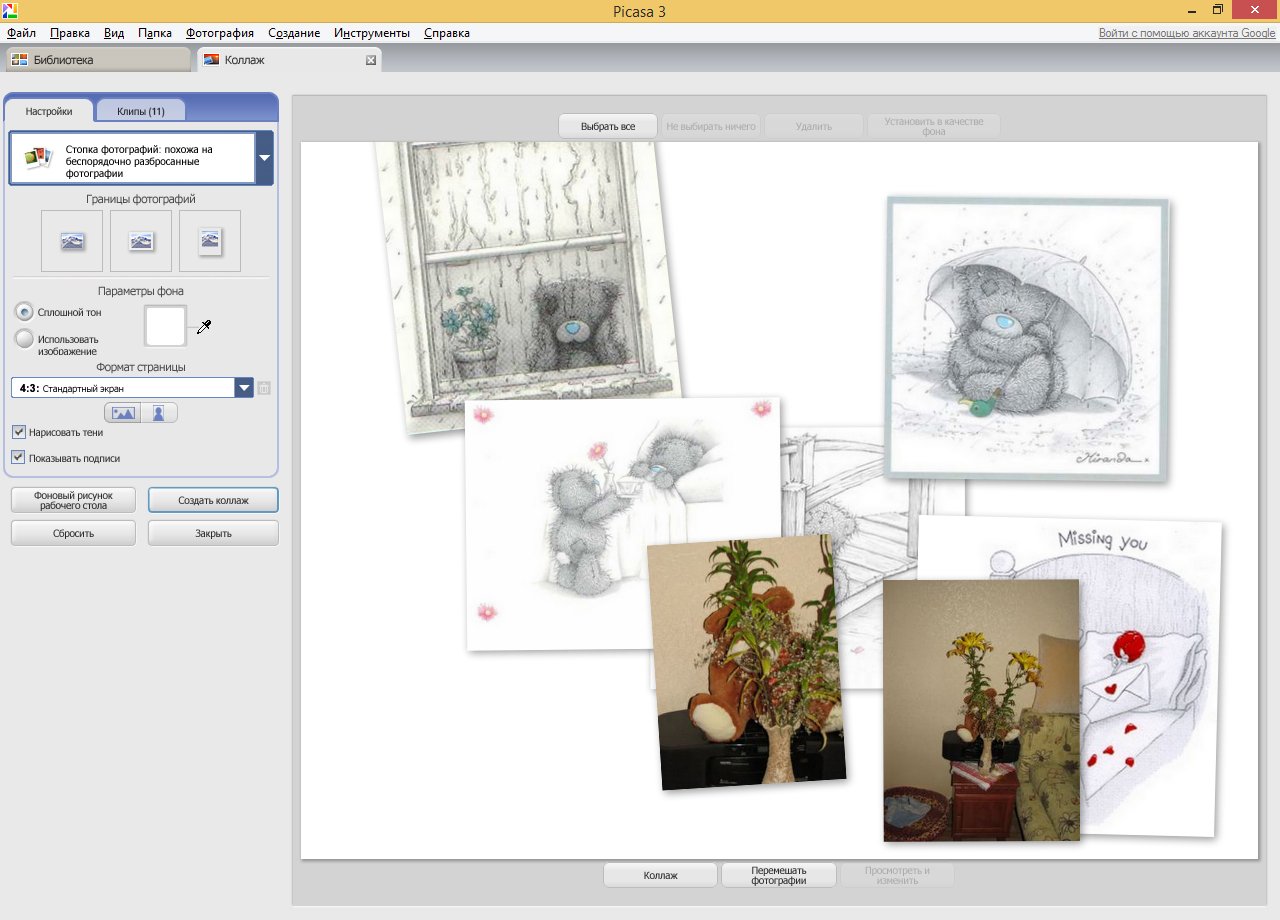This screenshot has height=920, width=1280.
Task: Open the Создание menu
Action: click(294, 33)
